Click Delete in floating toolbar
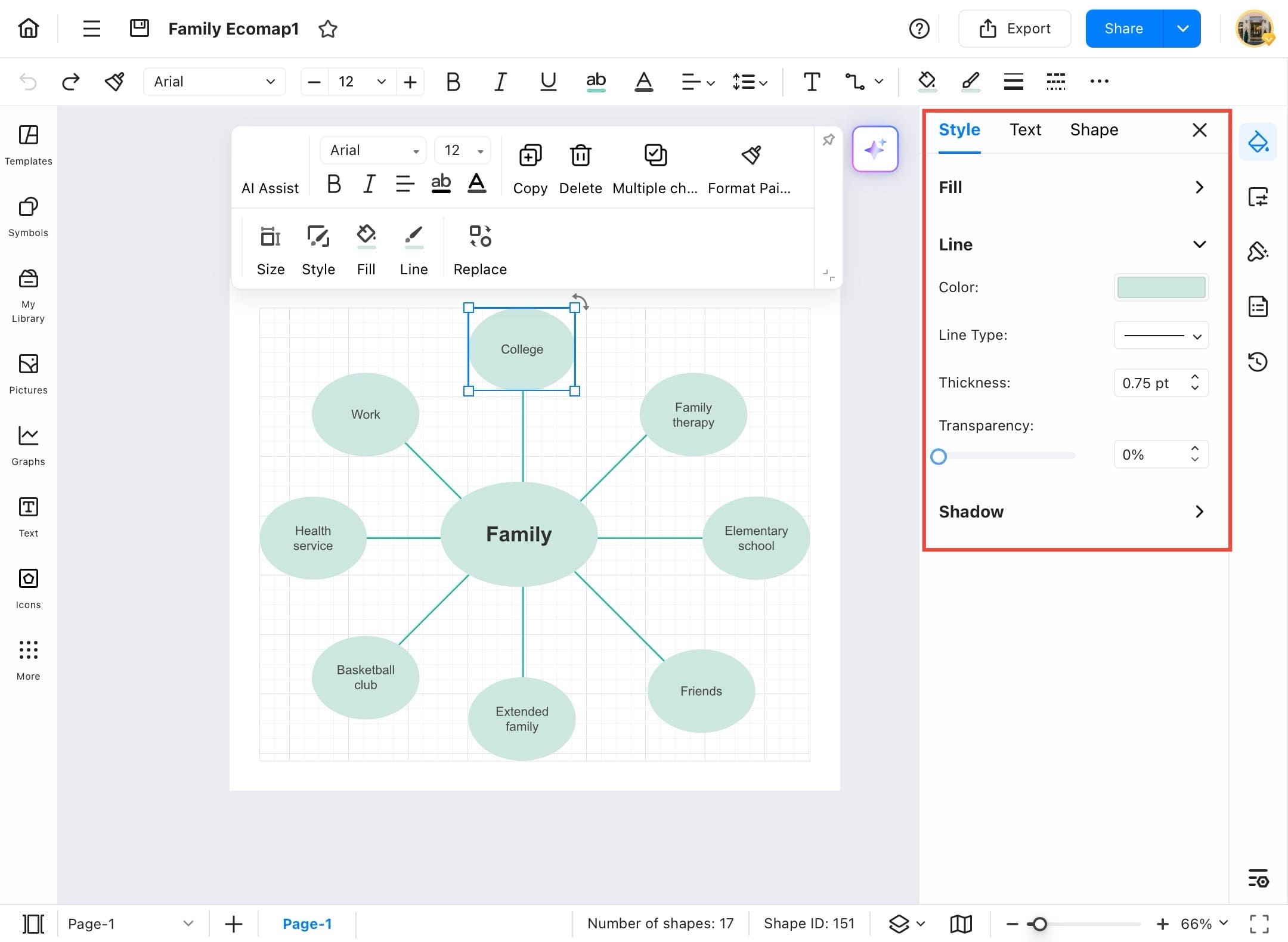1288x942 pixels. point(580,169)
